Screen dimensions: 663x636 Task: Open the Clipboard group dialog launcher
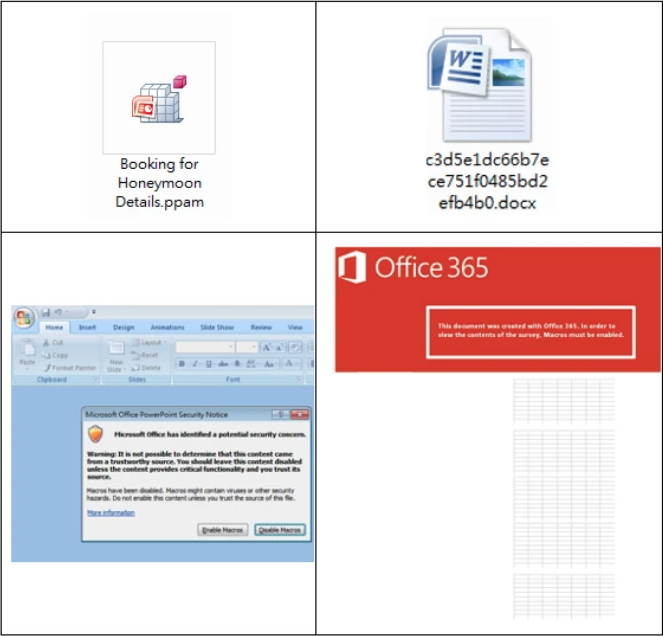pyautogui.click(x=95, y=379)
